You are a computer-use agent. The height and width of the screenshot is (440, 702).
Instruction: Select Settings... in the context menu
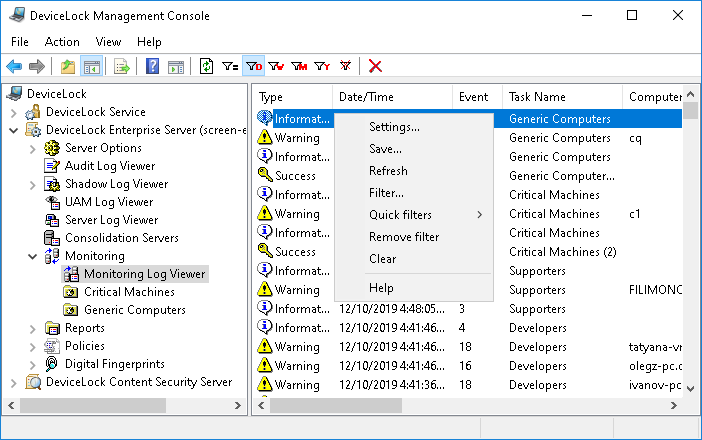394,127
